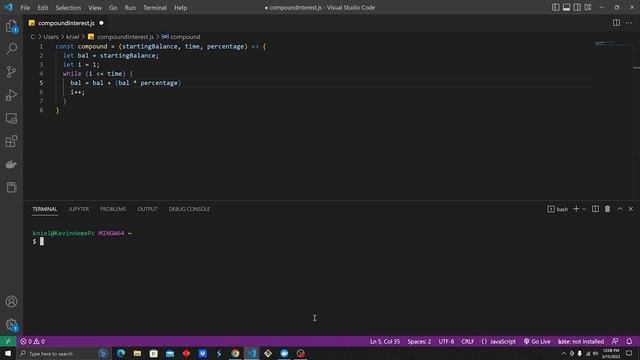Open the notebook-style icon below Docker
Screen dimensions: 640x360
point(11,187)
